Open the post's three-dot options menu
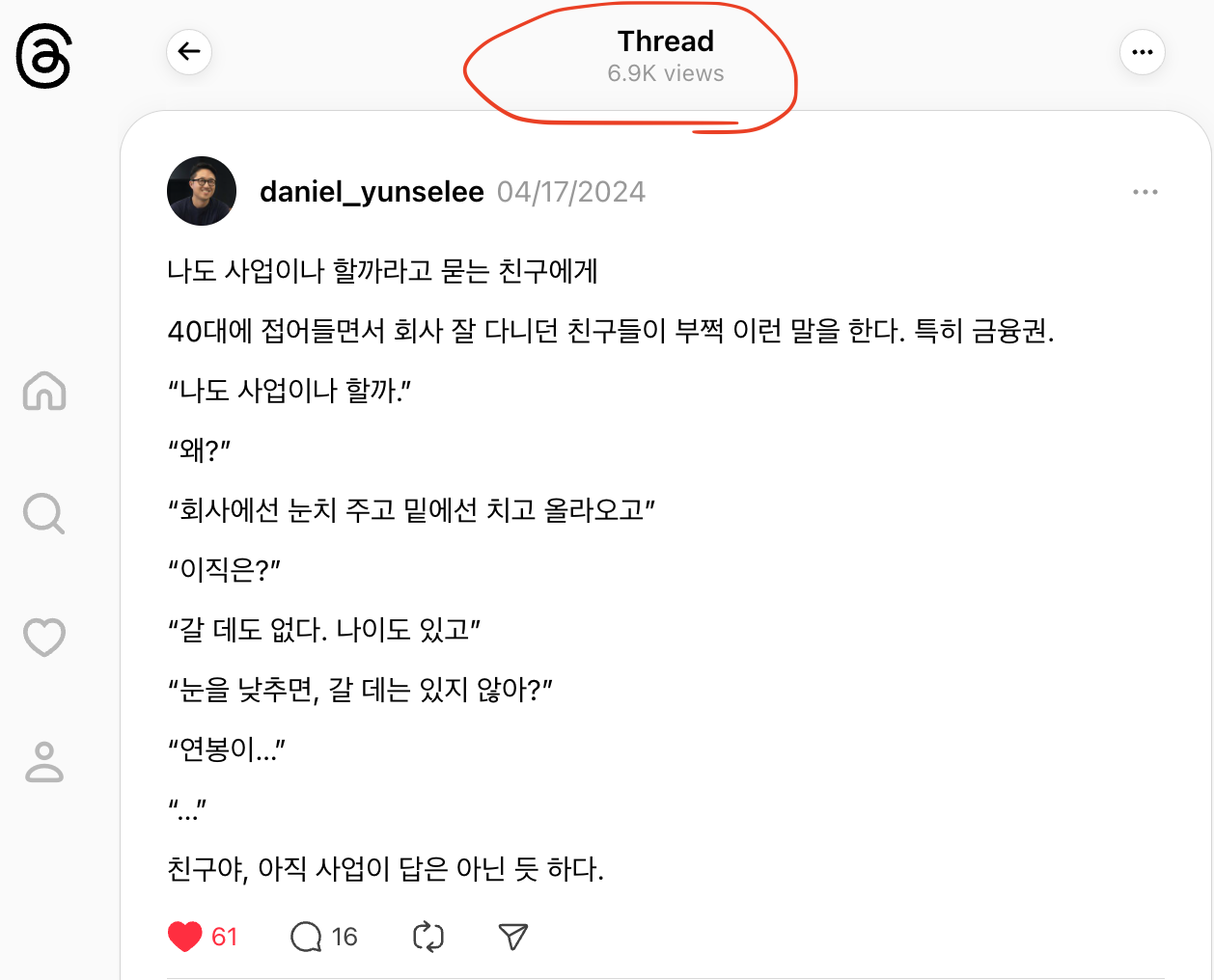The width and height of the screenshot is (1214, 980). (1145, 192)
